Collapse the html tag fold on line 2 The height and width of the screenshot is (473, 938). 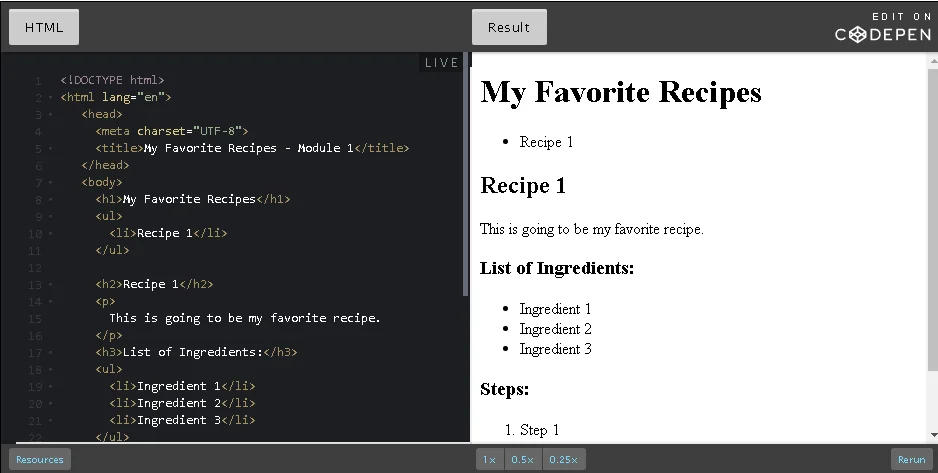pos(51,97)
